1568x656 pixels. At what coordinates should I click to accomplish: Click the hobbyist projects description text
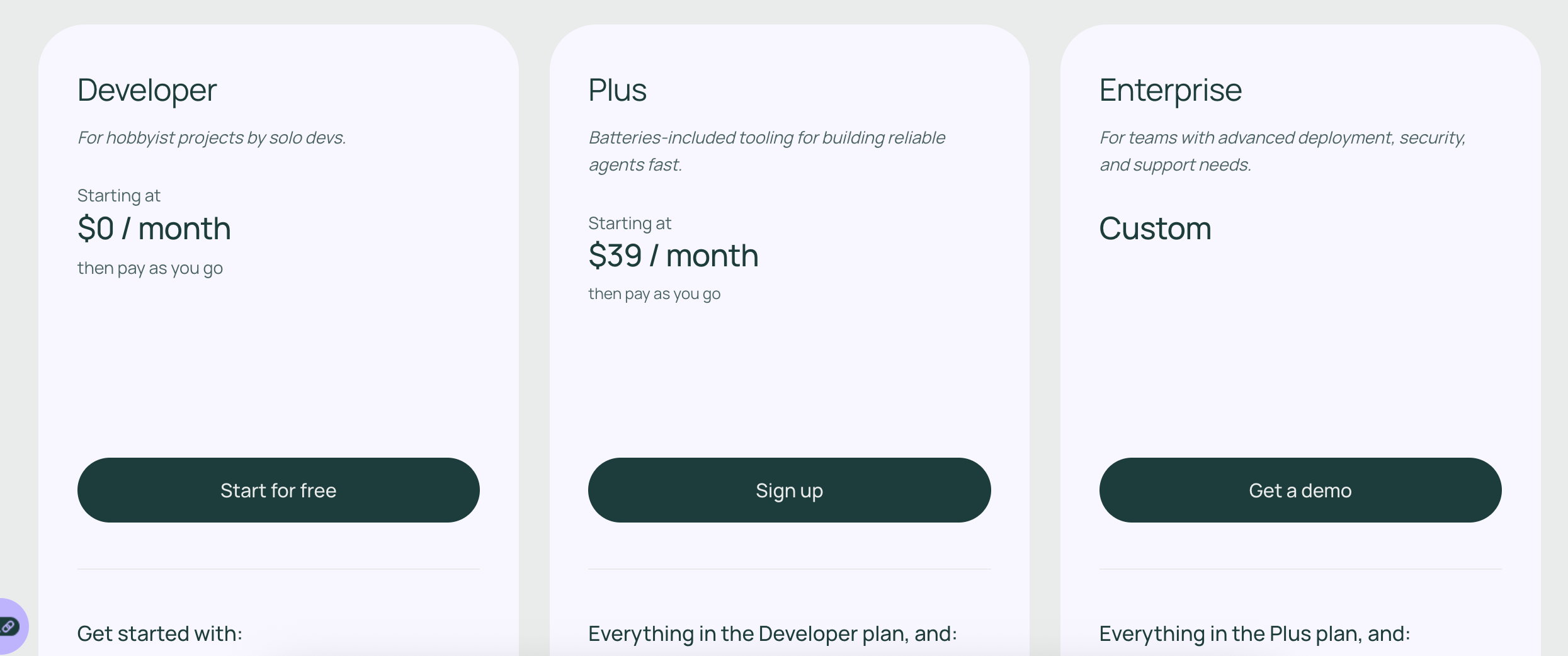pyautogui.click(x=212, y=137)
